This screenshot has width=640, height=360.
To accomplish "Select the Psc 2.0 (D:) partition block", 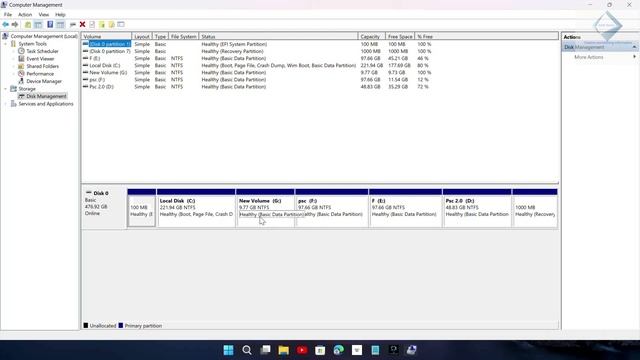I will 477,209.
